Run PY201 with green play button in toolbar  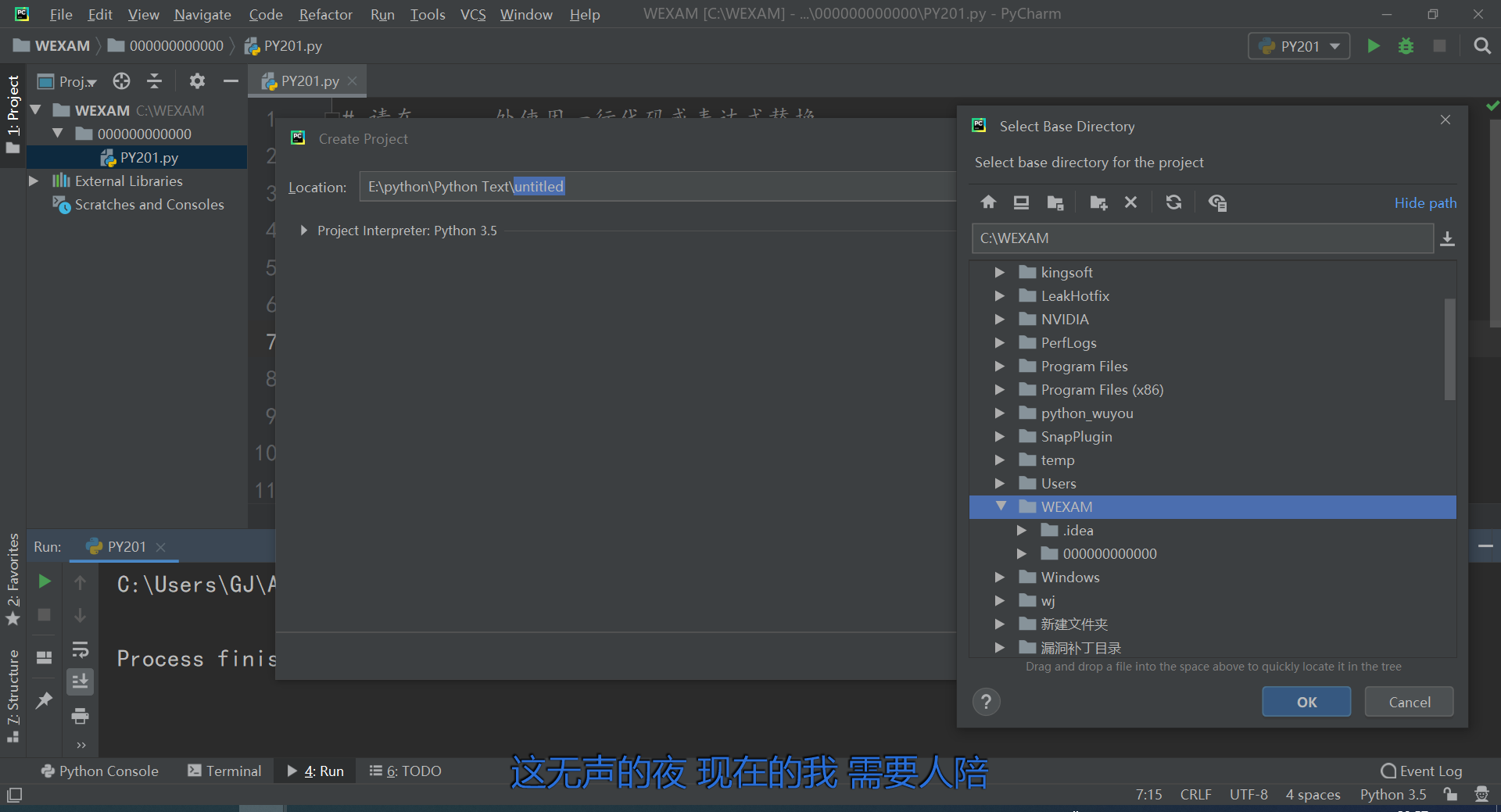coord(1373,46)
